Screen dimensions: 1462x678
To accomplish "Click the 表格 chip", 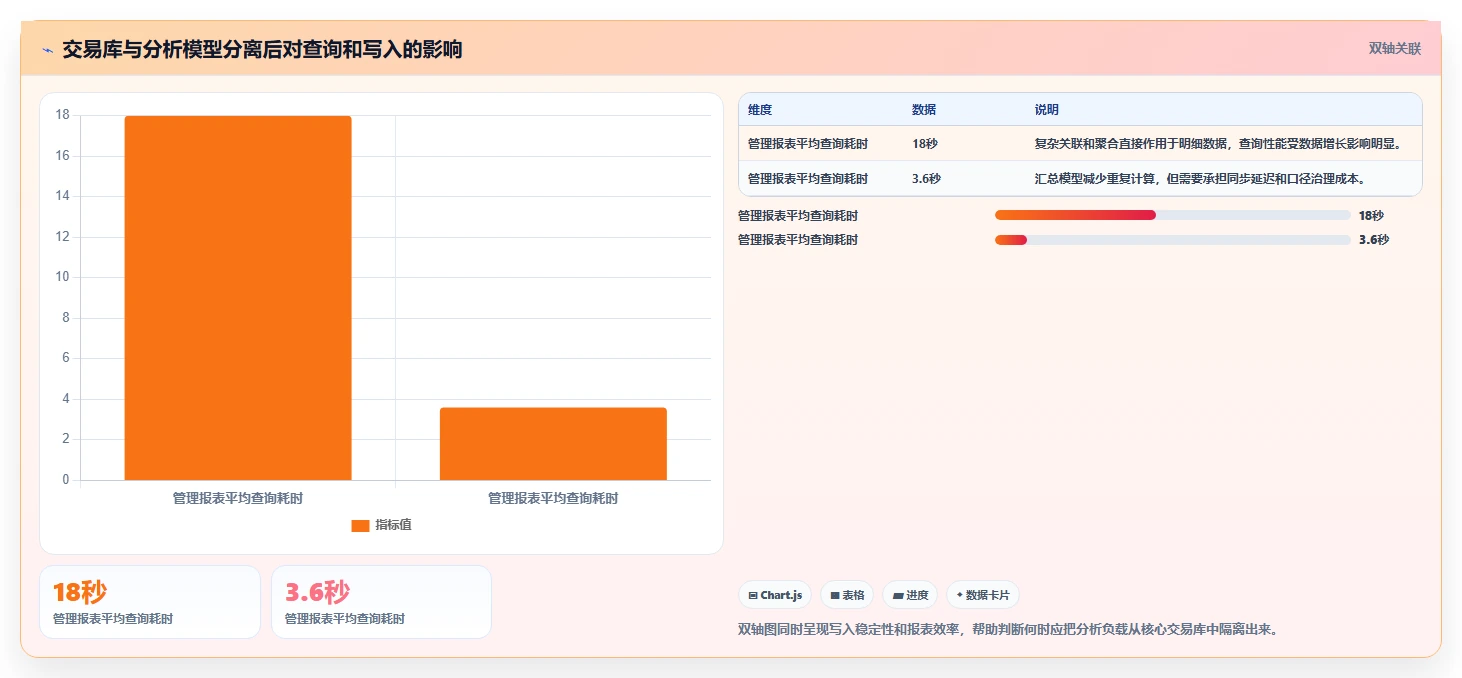I will pos(847,595).
